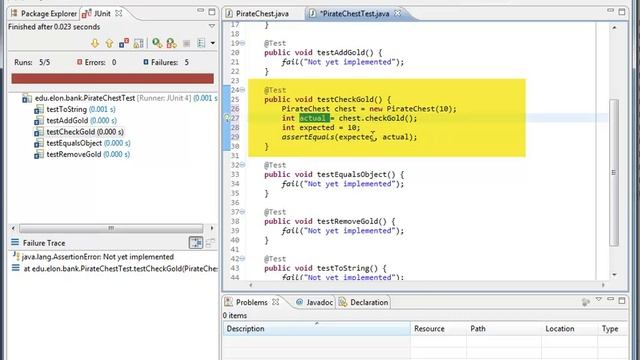This screenshot has height=360, width=640.
Task: Go to previous failed test arrow
Action: (109, 43)
